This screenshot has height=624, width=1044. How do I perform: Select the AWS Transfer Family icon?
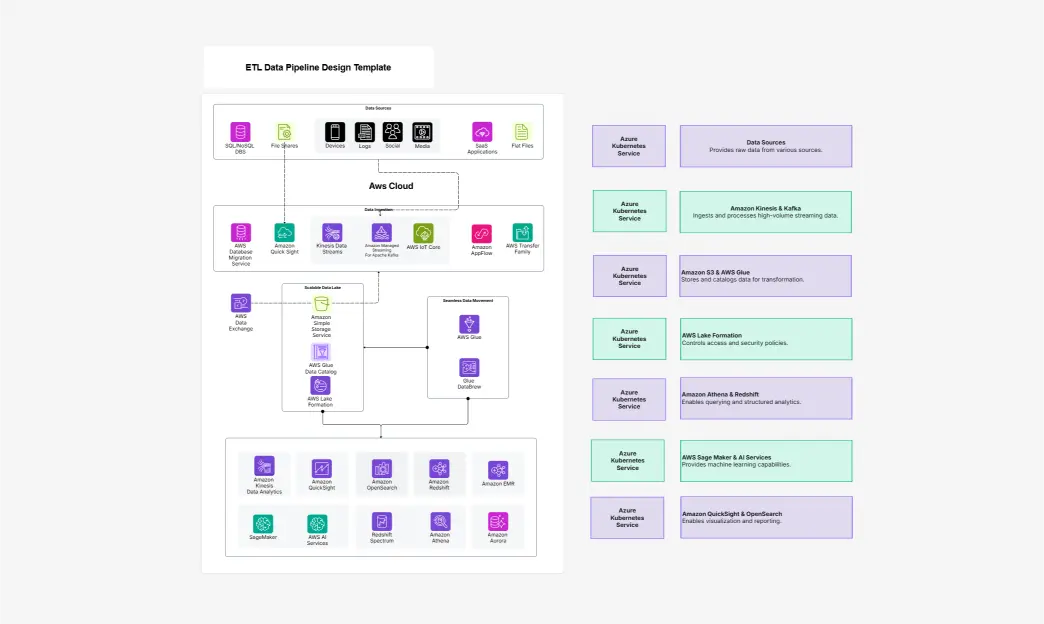523,232
